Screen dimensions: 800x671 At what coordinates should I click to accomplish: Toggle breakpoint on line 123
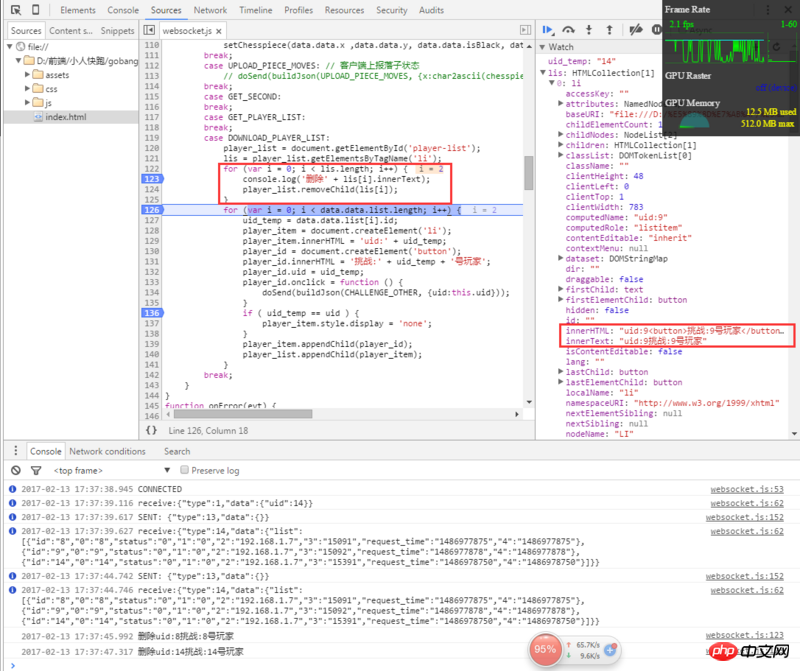pos(150,178)
